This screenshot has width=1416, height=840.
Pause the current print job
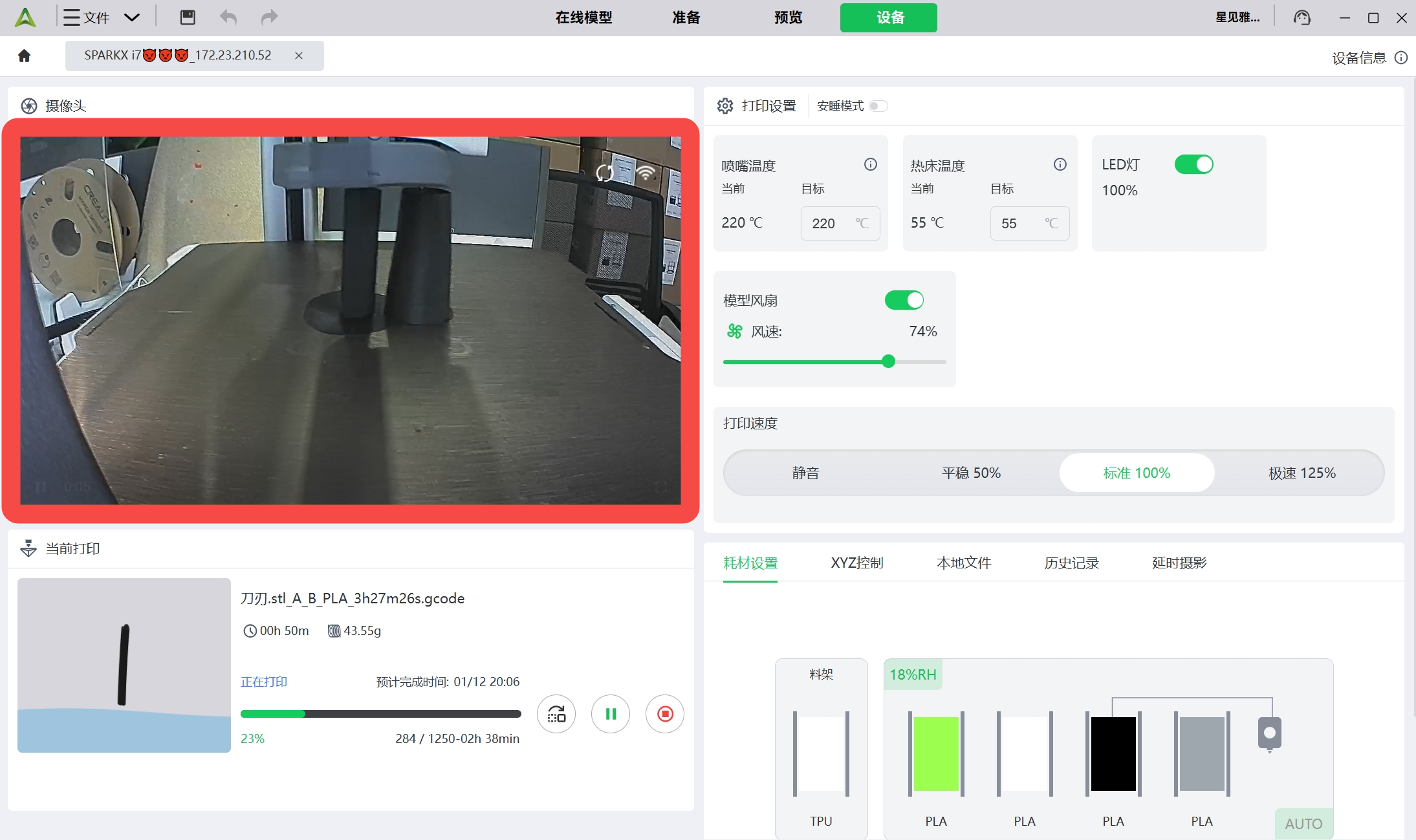[x=610, y=714]
